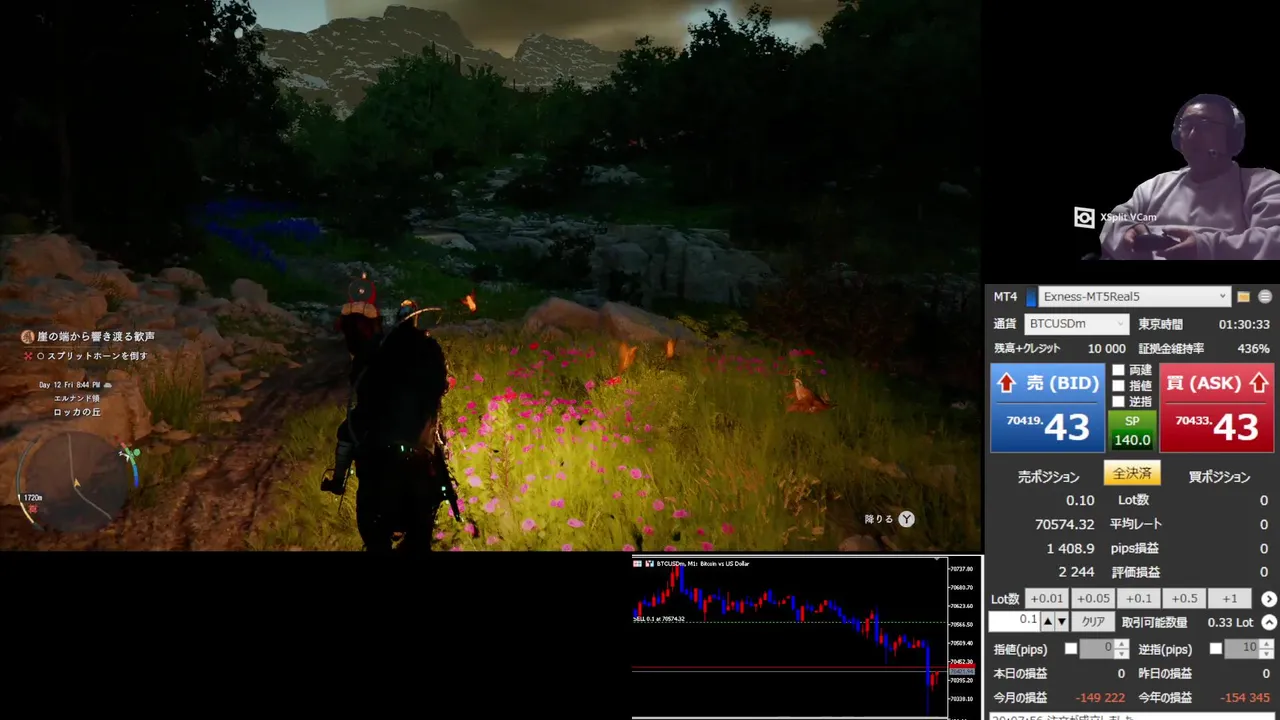Increment the 指値(pips) spinner value
1280x720 pixels.
point(1122,644)
